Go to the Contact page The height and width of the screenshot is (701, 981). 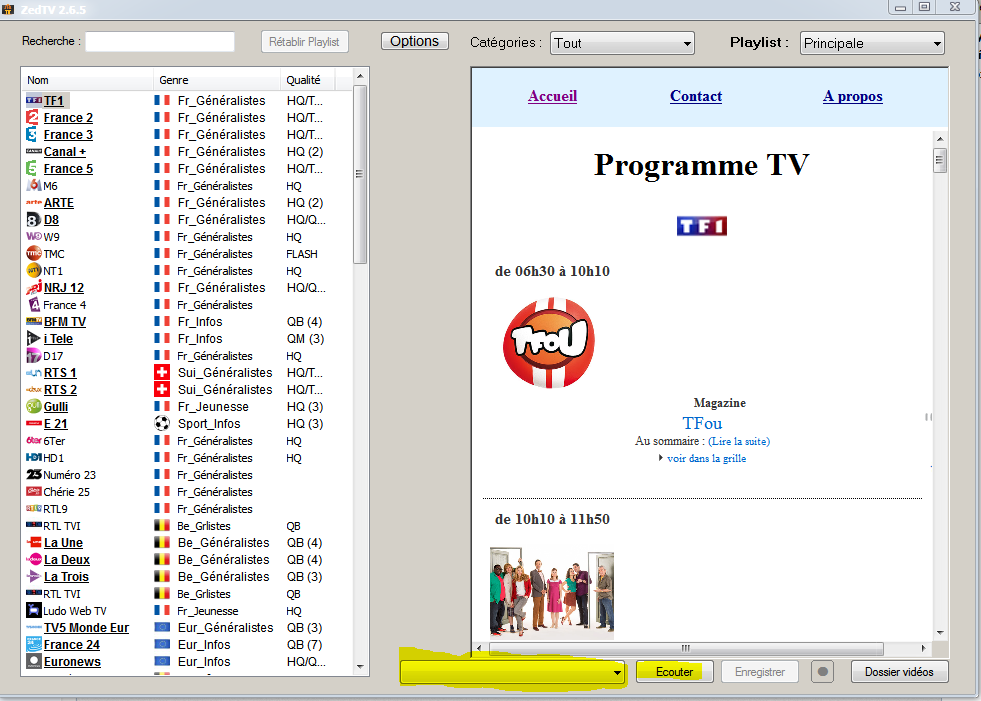pyautogui.click(x=695, y=96)
